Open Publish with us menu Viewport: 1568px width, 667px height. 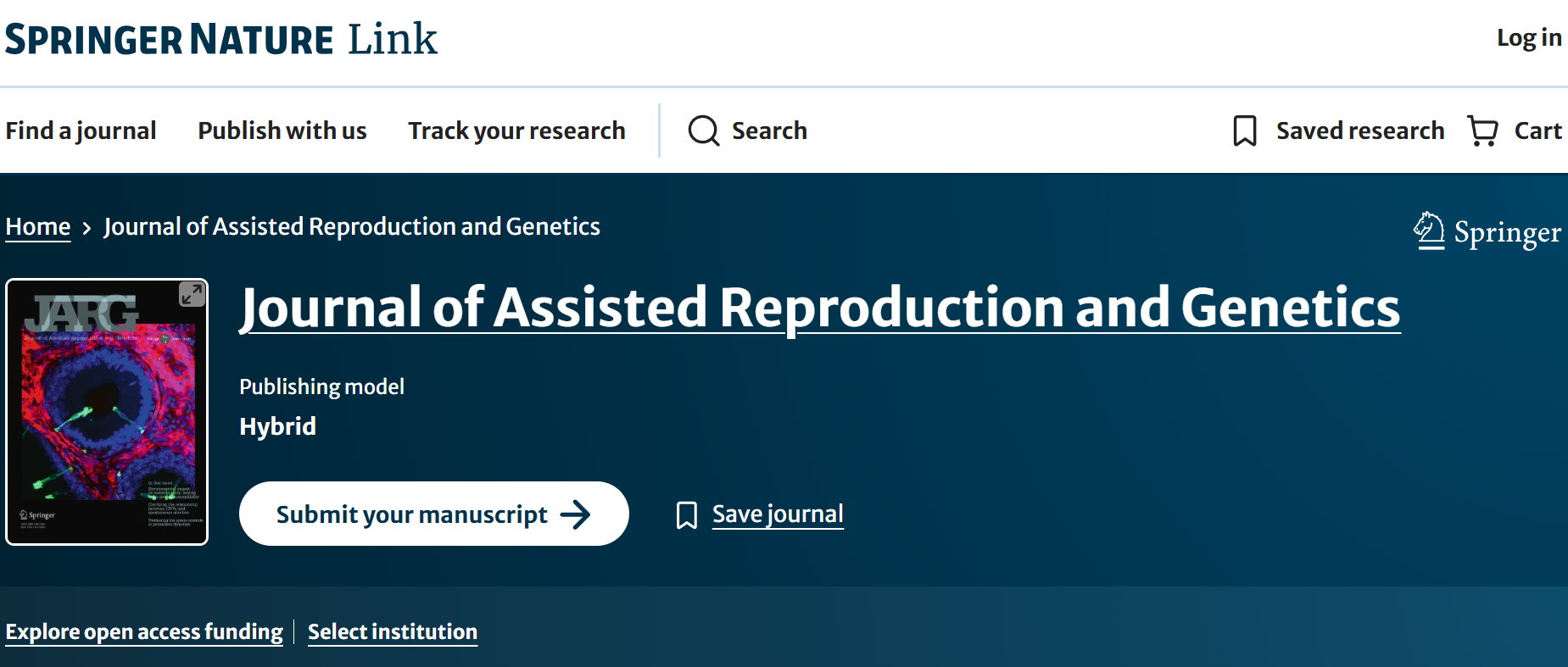(x=282, y=131)
